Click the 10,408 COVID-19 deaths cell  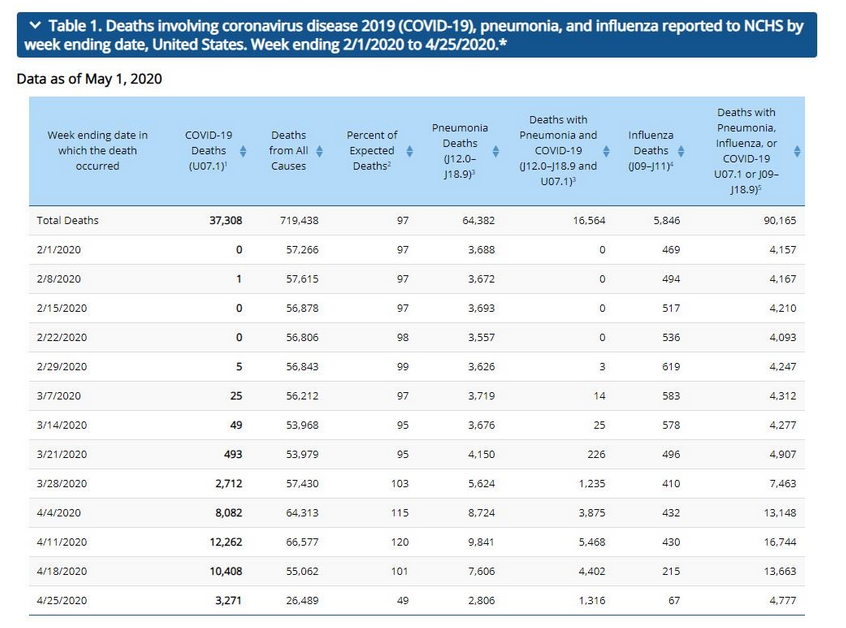coord(226,571)
